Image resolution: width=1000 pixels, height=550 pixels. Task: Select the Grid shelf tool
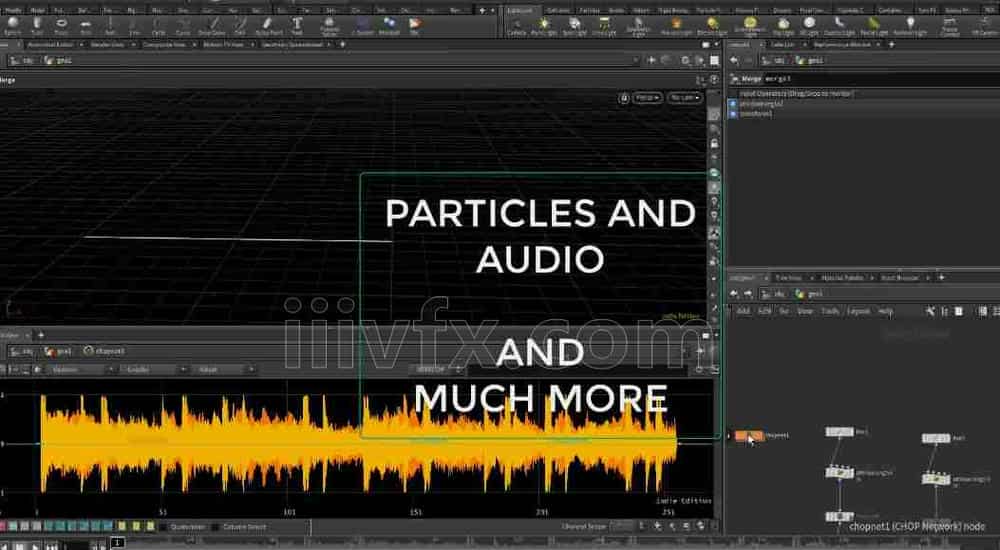tap(86, 26)
